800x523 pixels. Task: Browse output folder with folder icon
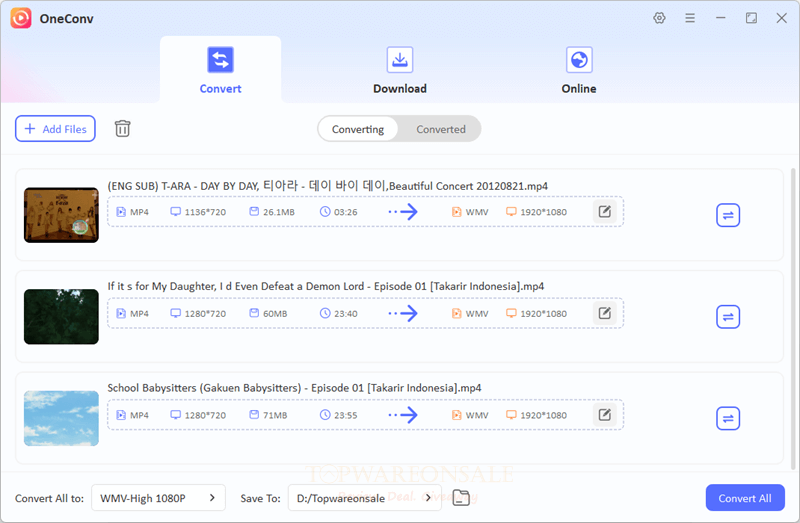click(461, 497)
